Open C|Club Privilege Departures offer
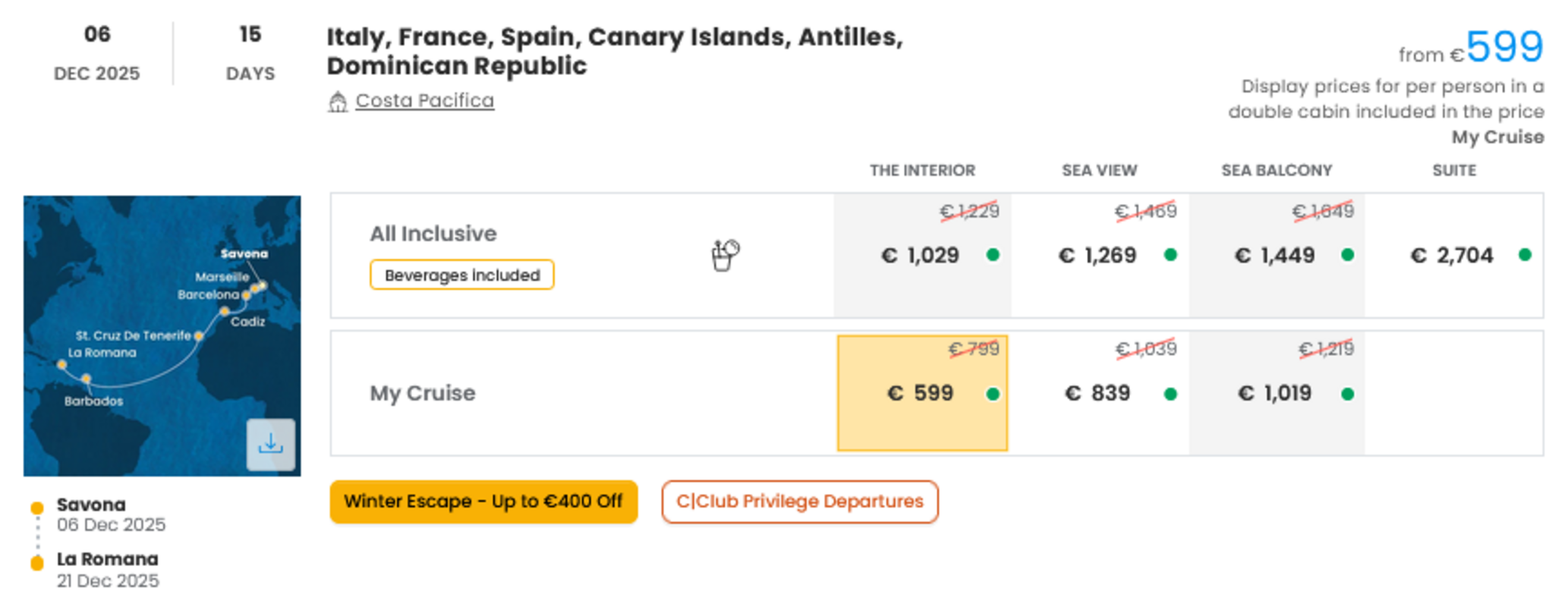This screenshot has height=607, width=1568. point(800,502)
